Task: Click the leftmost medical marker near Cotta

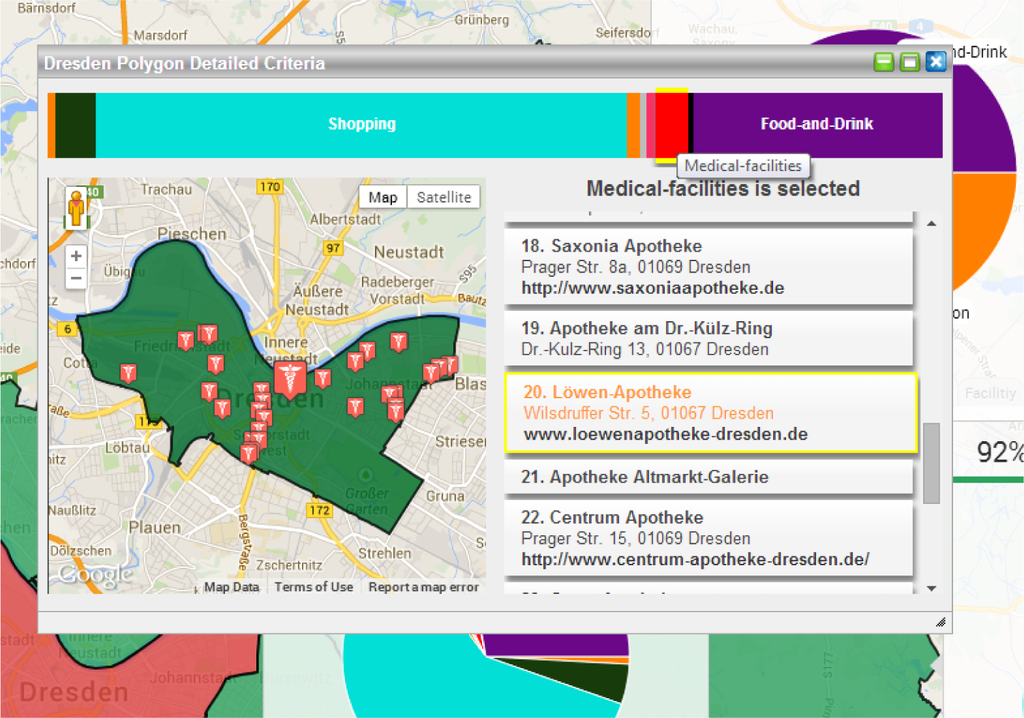Action: (128, 373)
